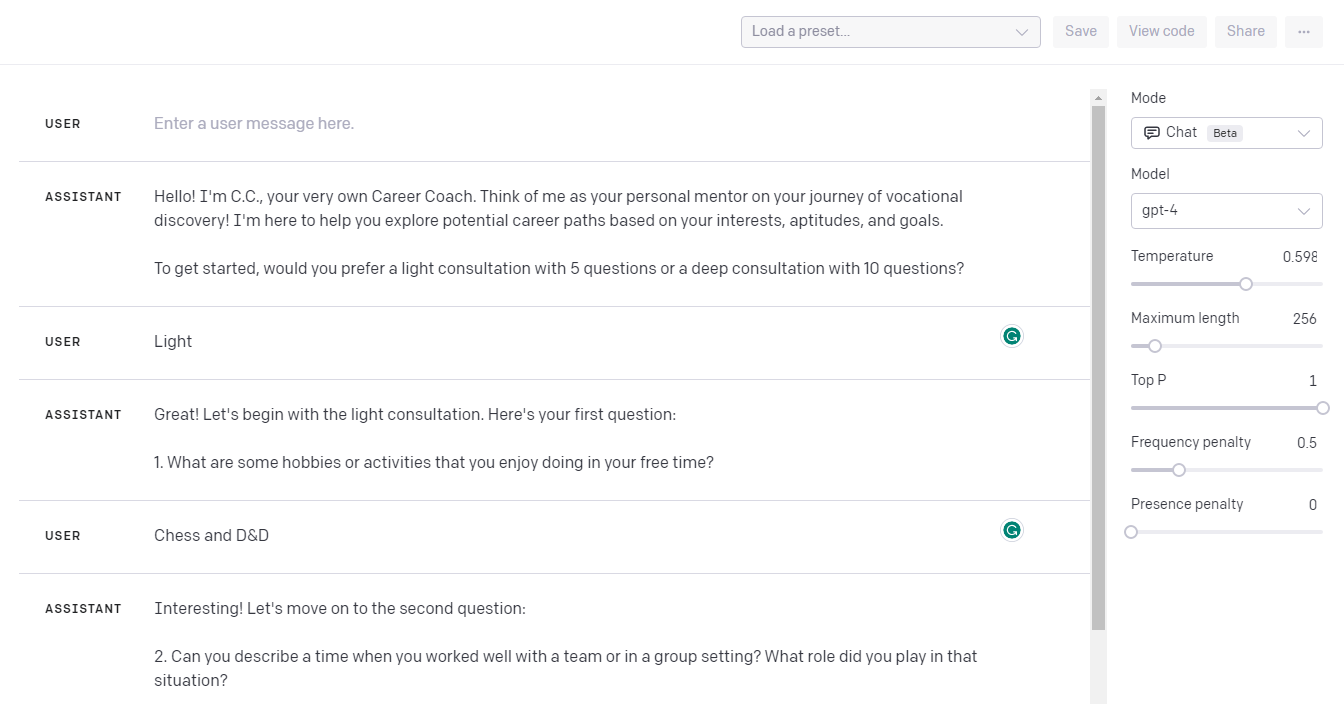Click the Save button
This screenshot has height=704, width=1344.
(x=1081, y=31)
